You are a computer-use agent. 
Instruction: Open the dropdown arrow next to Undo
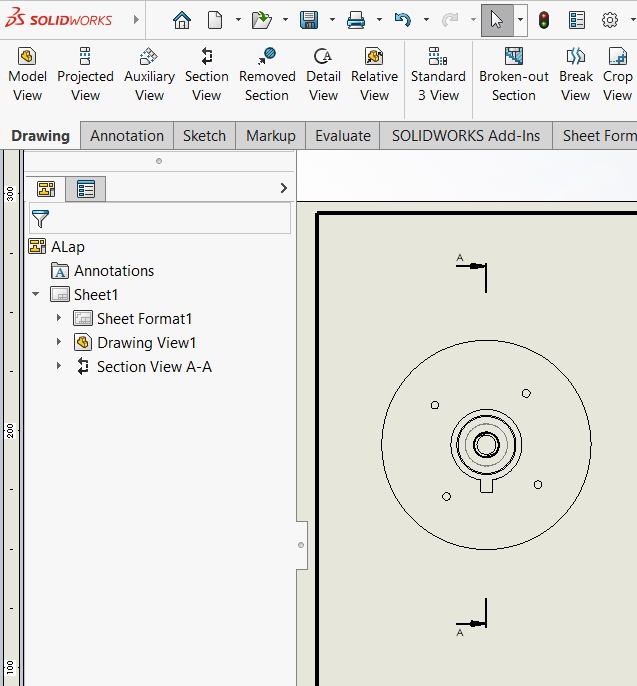pos(426,20)
